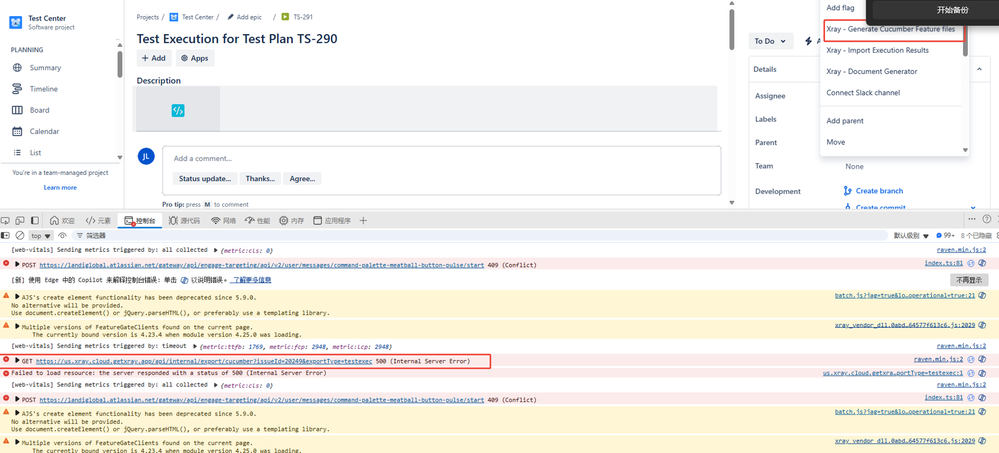Clear the console with the ban icon
The image size is (999, 453).
[20, 236]
